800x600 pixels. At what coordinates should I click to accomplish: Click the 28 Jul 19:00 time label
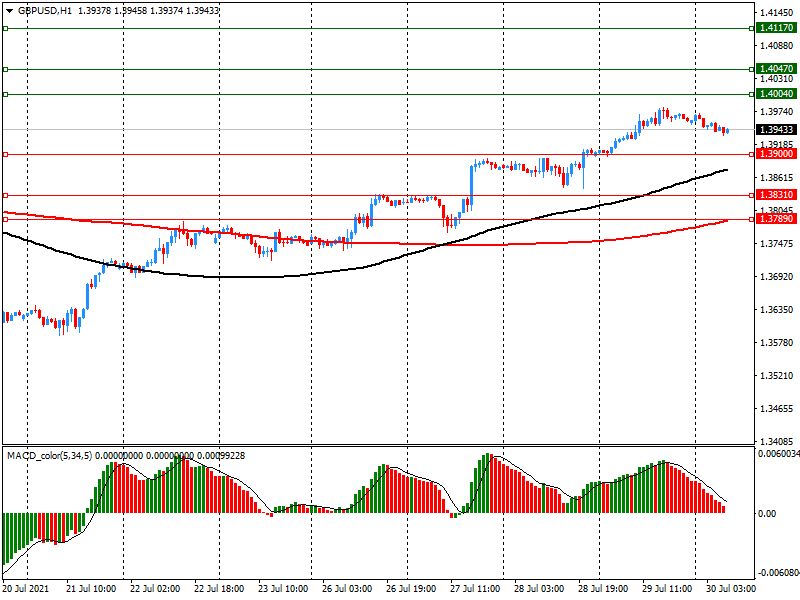(603, 588)
